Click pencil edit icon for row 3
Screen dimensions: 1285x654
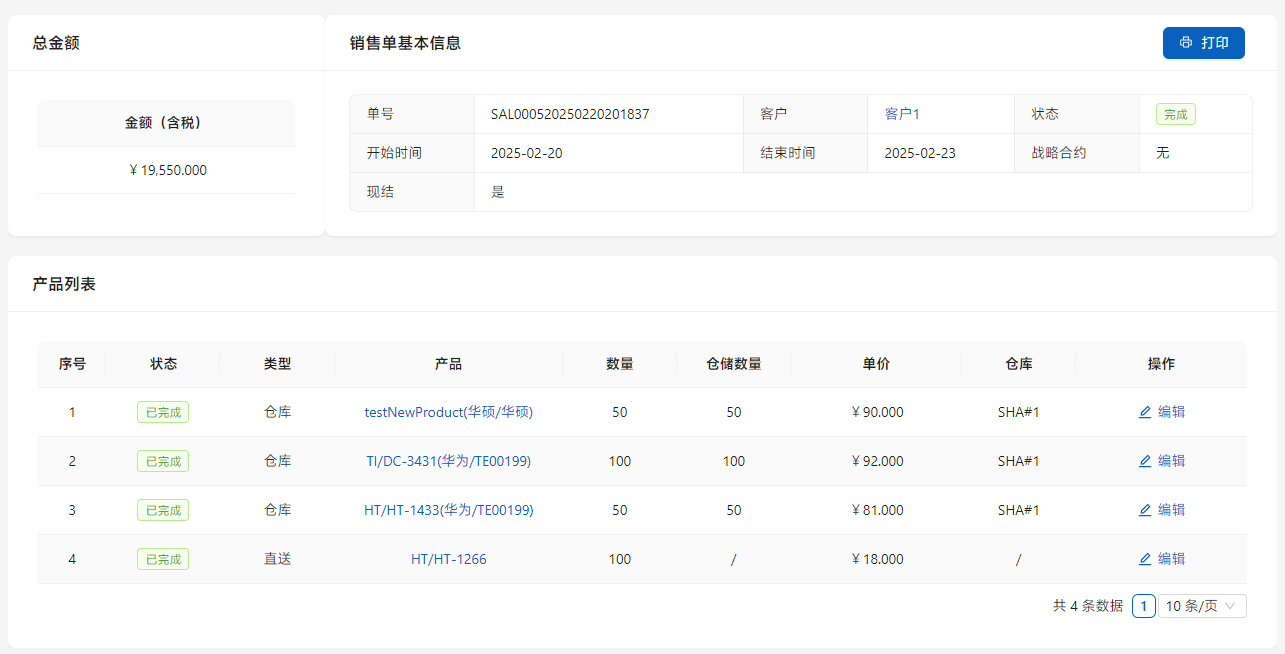1145,510
